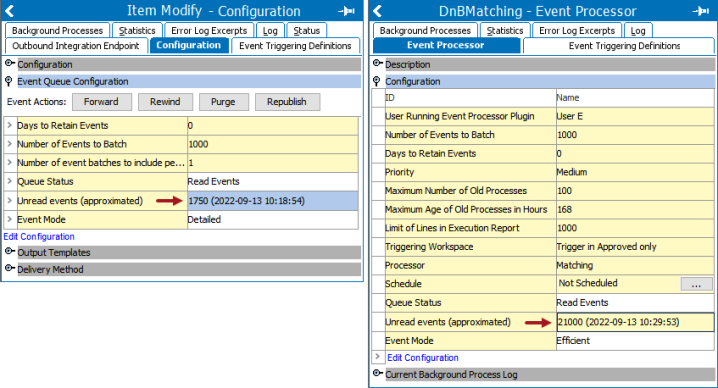Expand the Output Templates section
The height and width of the screenshot is (388, 718).
pos(9,251)
